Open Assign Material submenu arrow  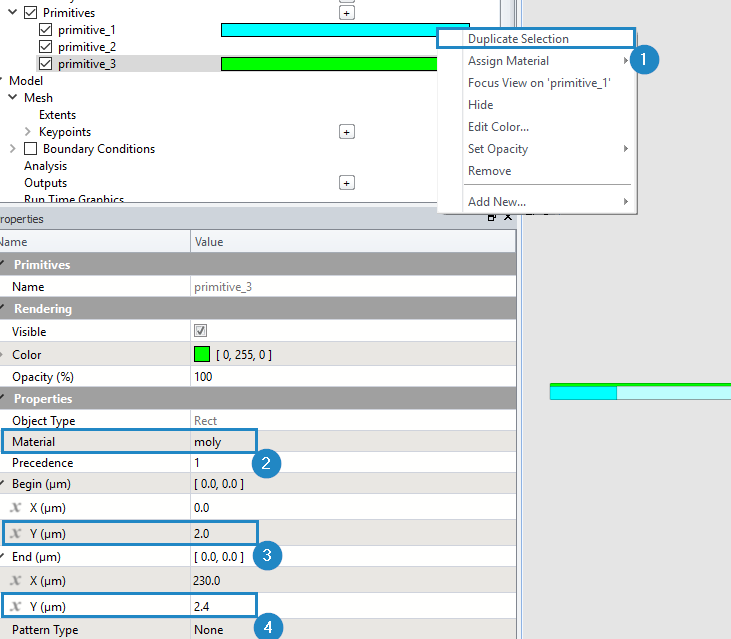pos(626,61)
